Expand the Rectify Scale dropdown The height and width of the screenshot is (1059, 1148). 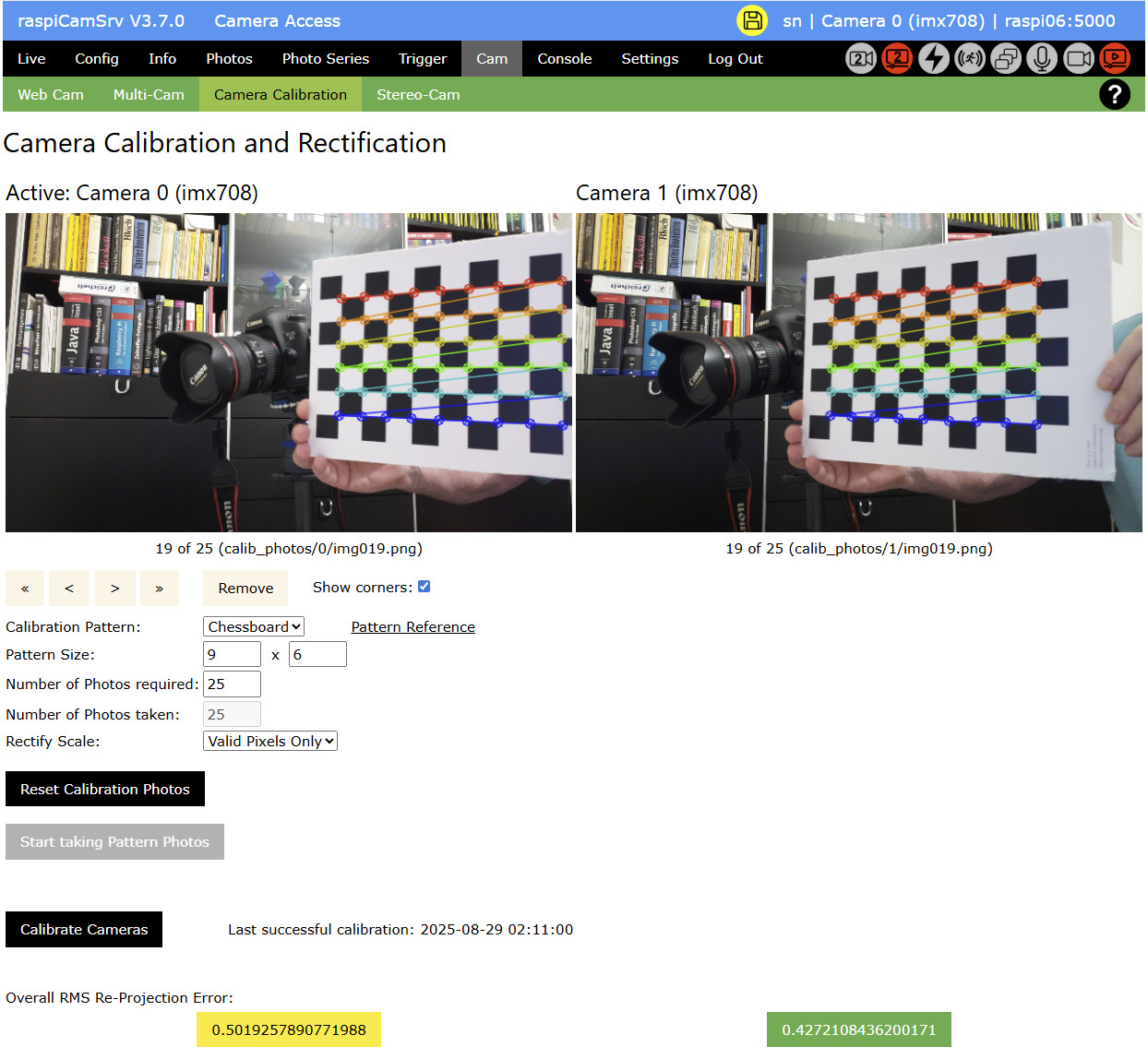pyautogui.click(x=270, y=742)
